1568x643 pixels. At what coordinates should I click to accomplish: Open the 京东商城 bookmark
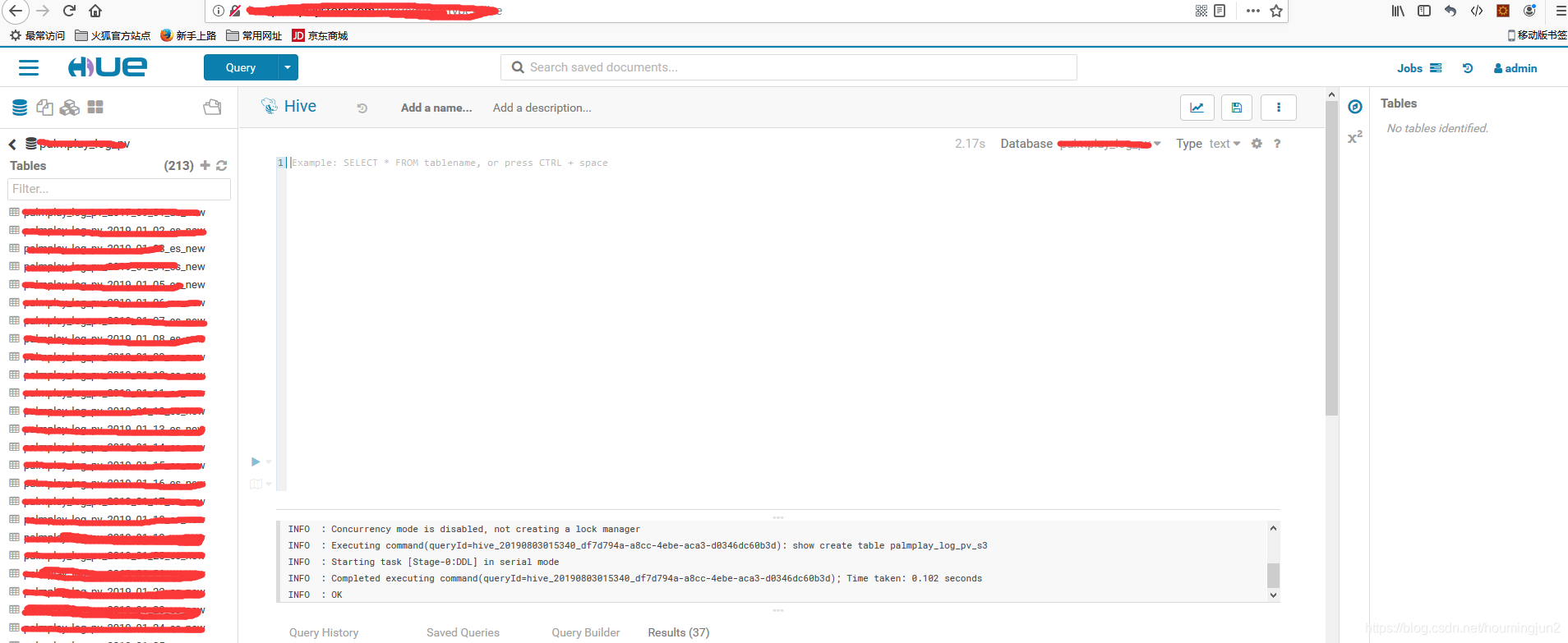[x=320, y=35]
